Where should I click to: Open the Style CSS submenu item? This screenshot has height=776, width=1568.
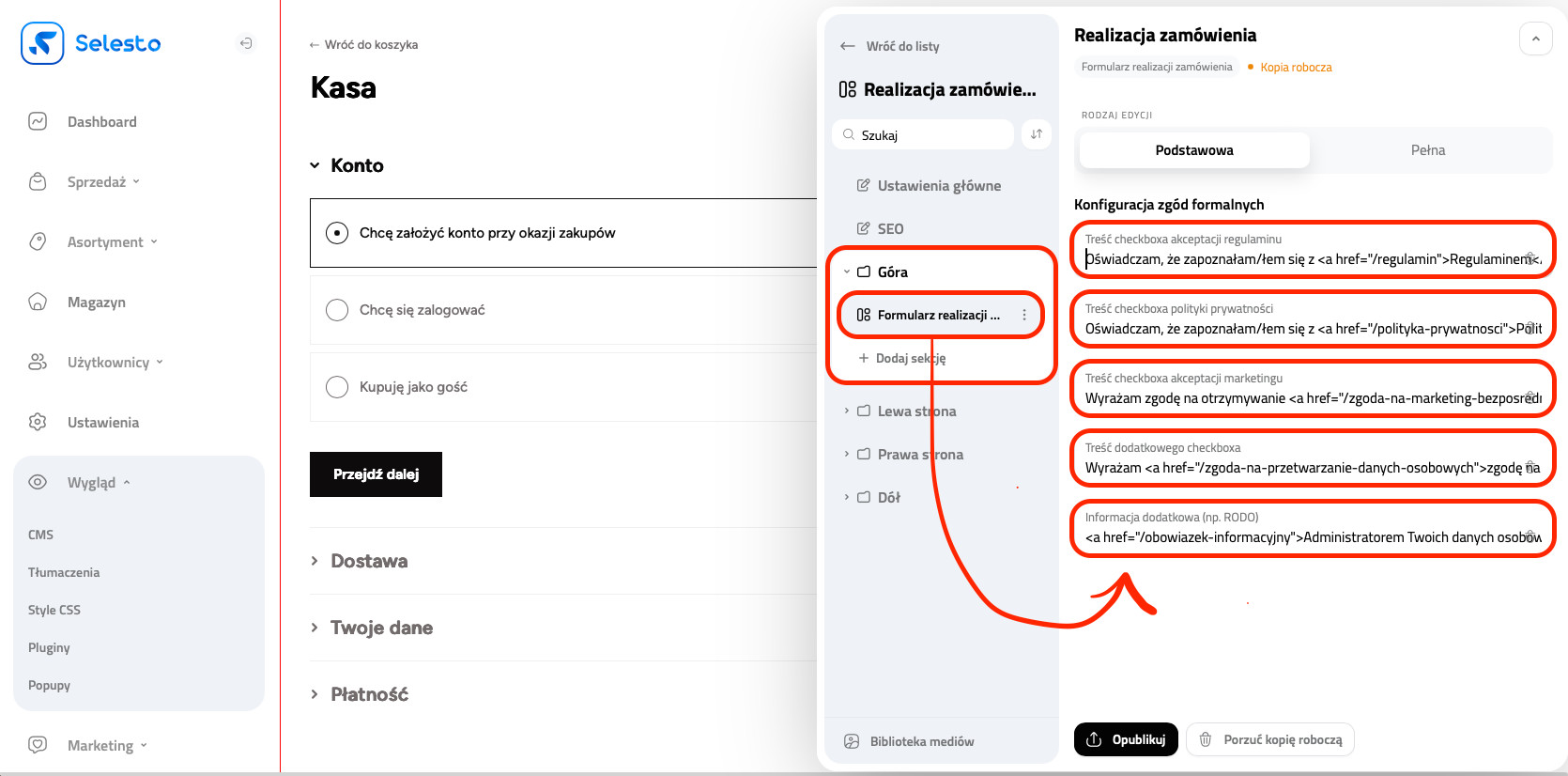(54, 610)
